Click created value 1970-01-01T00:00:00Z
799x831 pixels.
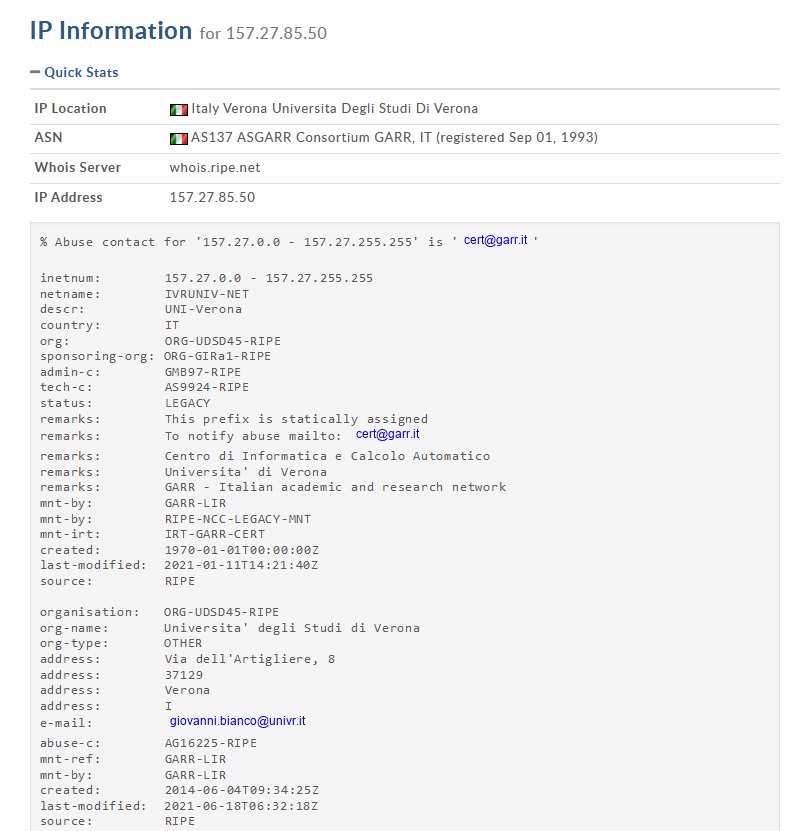[x=242, y=550]
